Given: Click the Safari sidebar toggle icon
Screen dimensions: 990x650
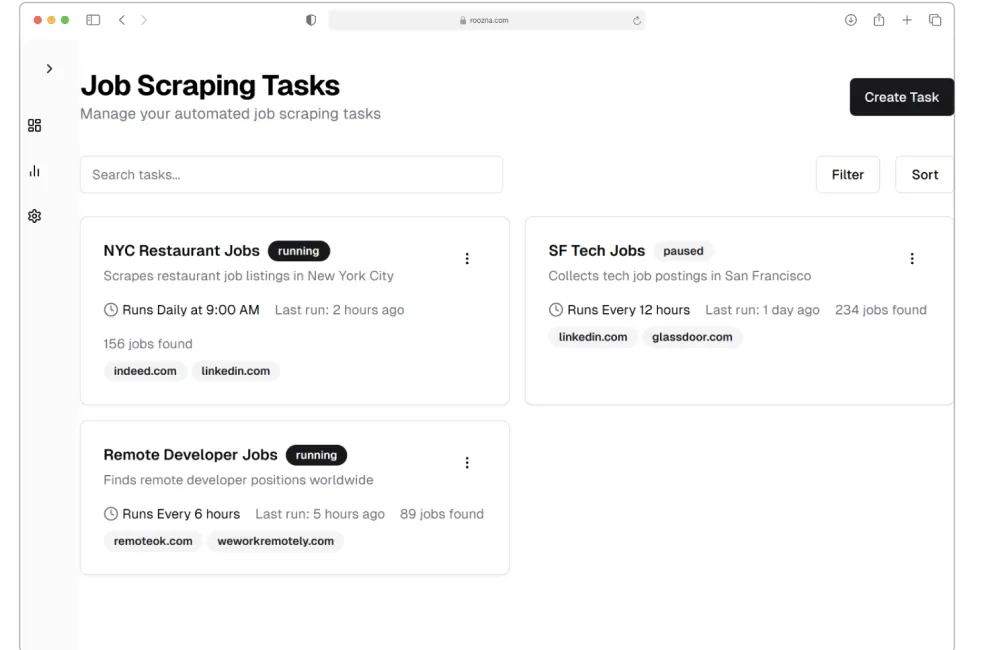Looking at the screenshot, I should pos(93,20).
